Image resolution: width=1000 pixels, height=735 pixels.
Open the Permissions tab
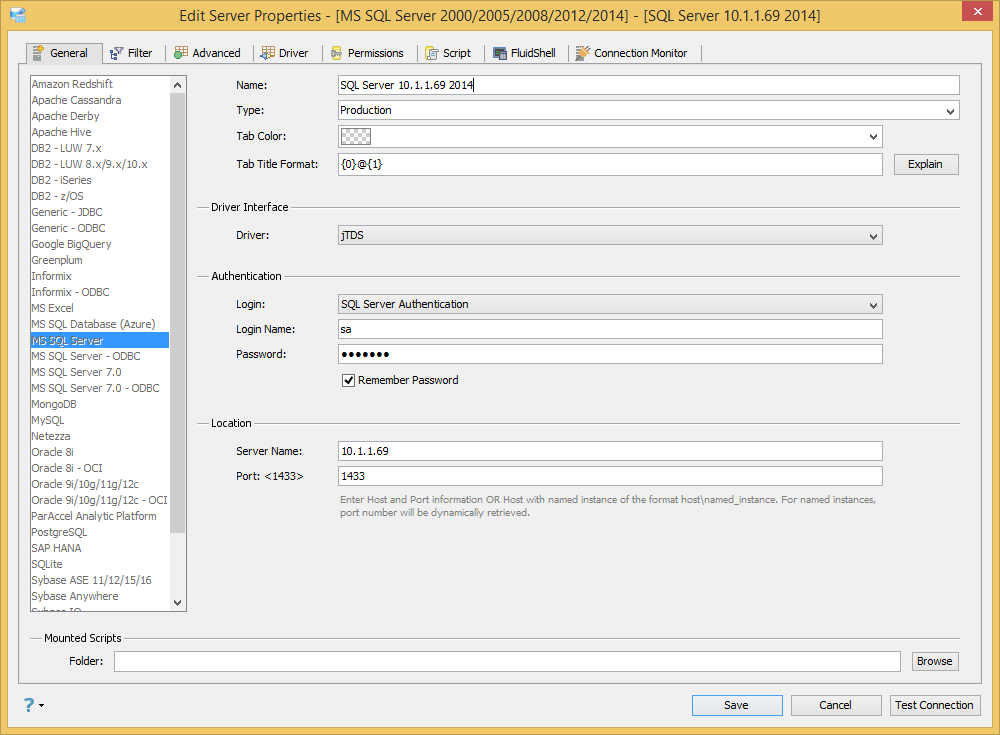pyautogui.click(x=369, y=53)
